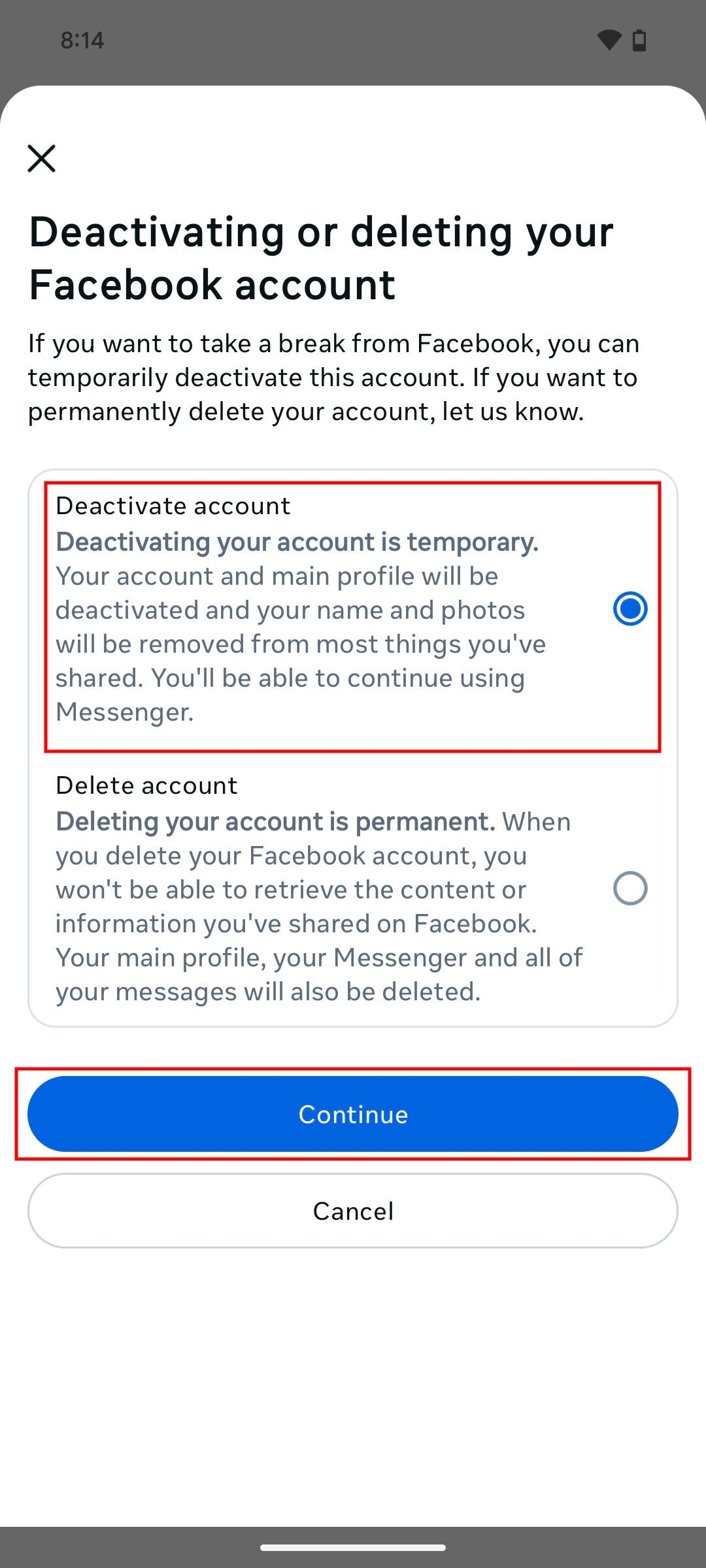
Task: Tap the "Deactivating or deleting your Facebook account" heading
Action: [x=322, y=258]
